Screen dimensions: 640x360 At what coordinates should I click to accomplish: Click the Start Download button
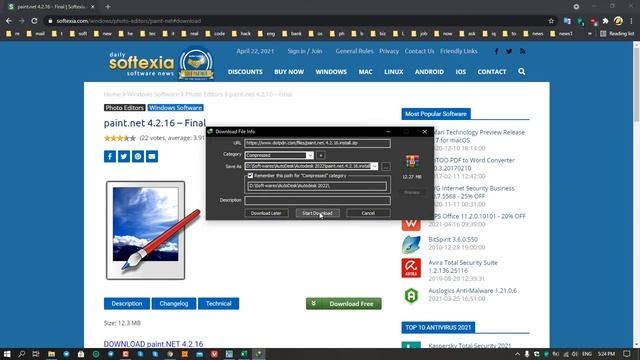tap(318, 213)
